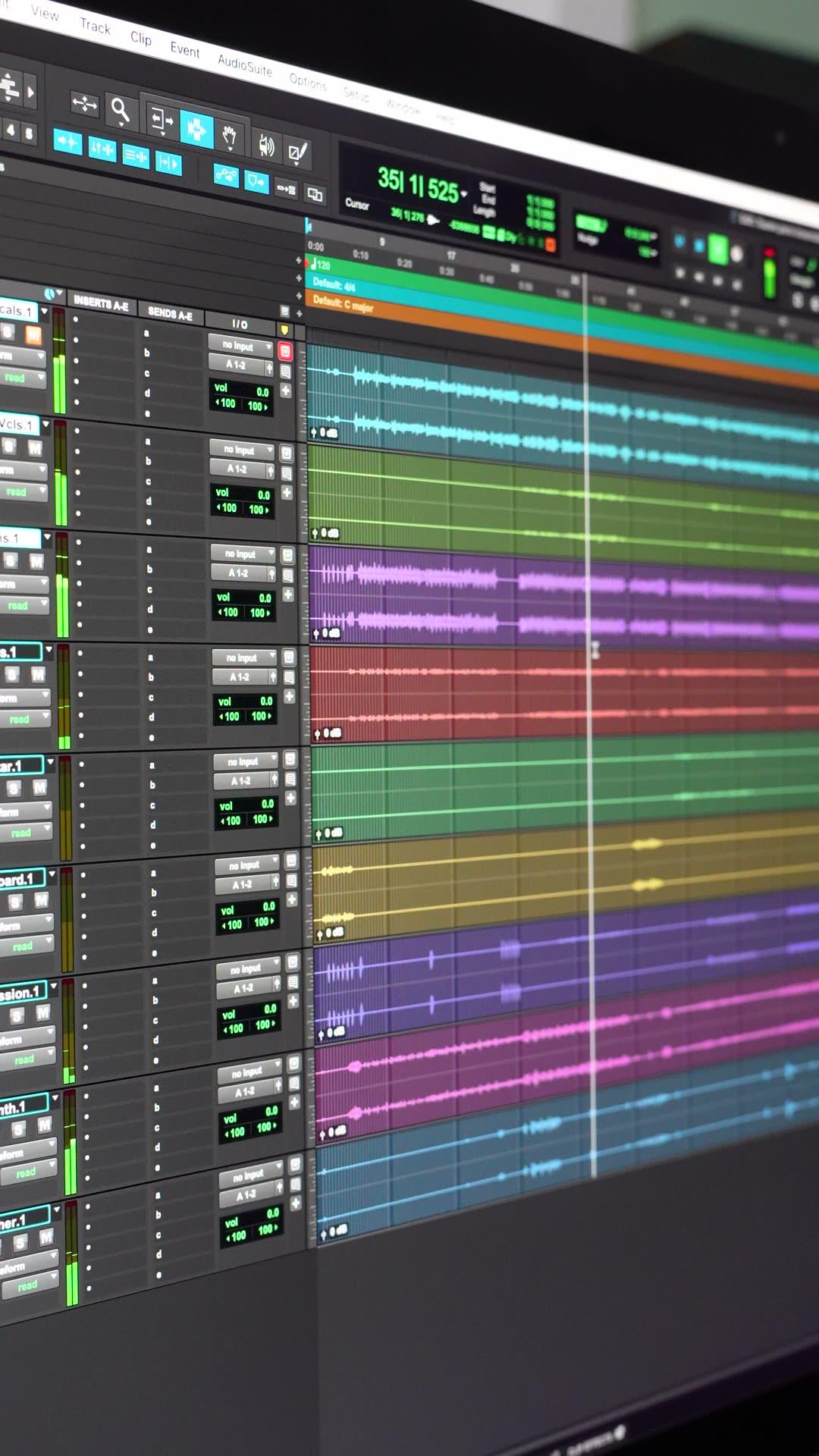Viewport: 819px width, 1456px height.
Task: Click the left pan 100 value on Vcls.1 track
Action: point(227,508)
